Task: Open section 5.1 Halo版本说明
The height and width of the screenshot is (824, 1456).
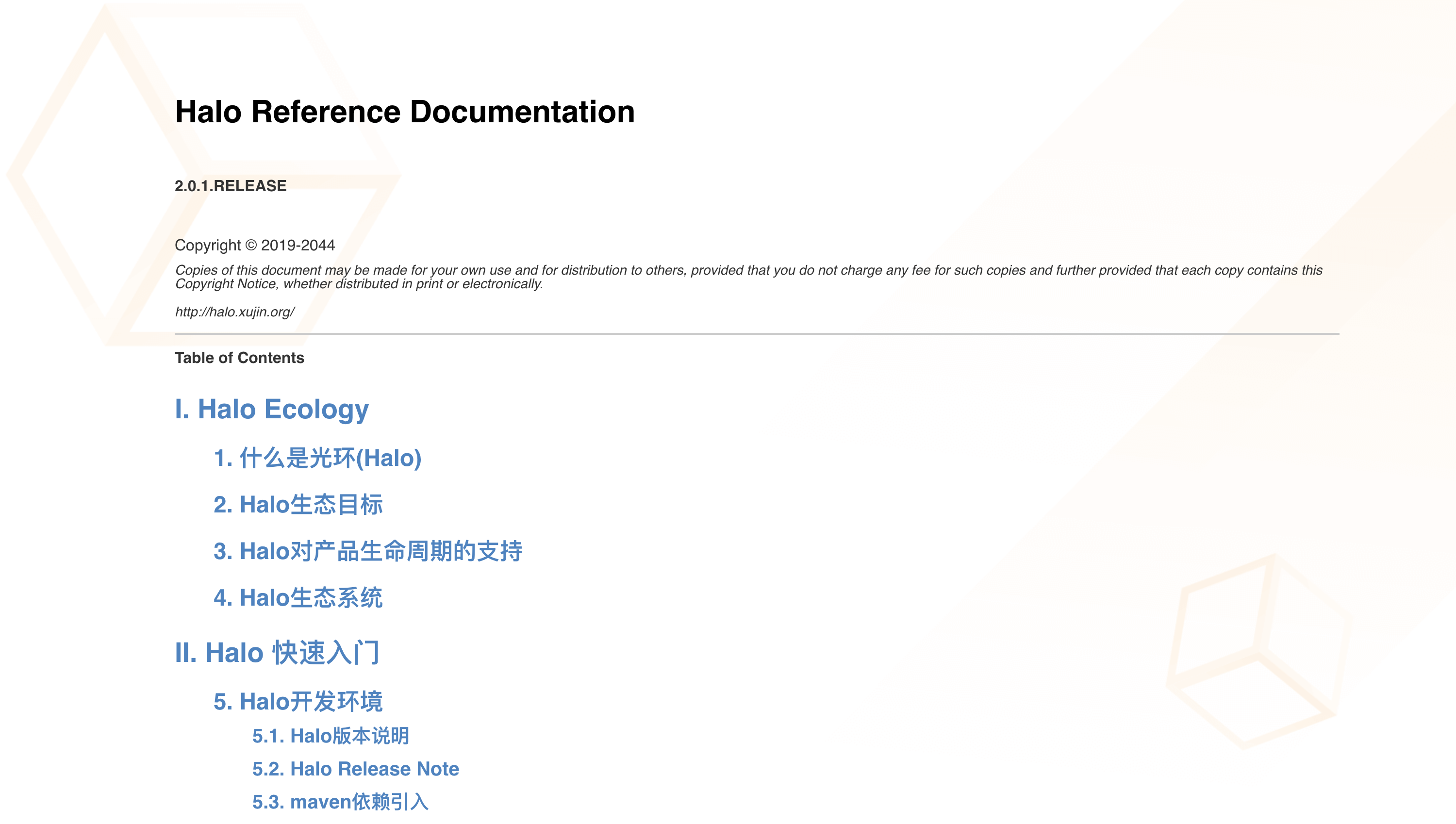Action: 331,736
